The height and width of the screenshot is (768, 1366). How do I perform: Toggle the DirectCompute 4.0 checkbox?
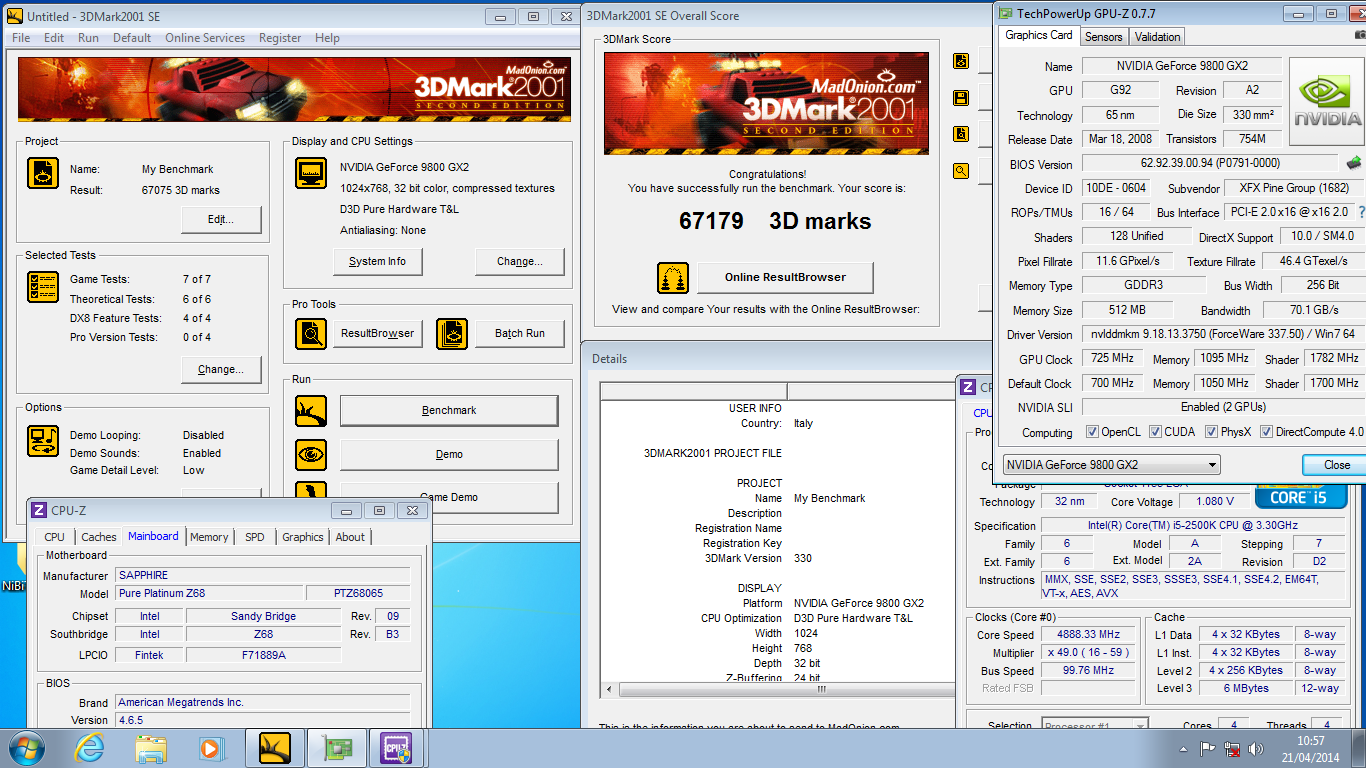(x=1266, y=432)
